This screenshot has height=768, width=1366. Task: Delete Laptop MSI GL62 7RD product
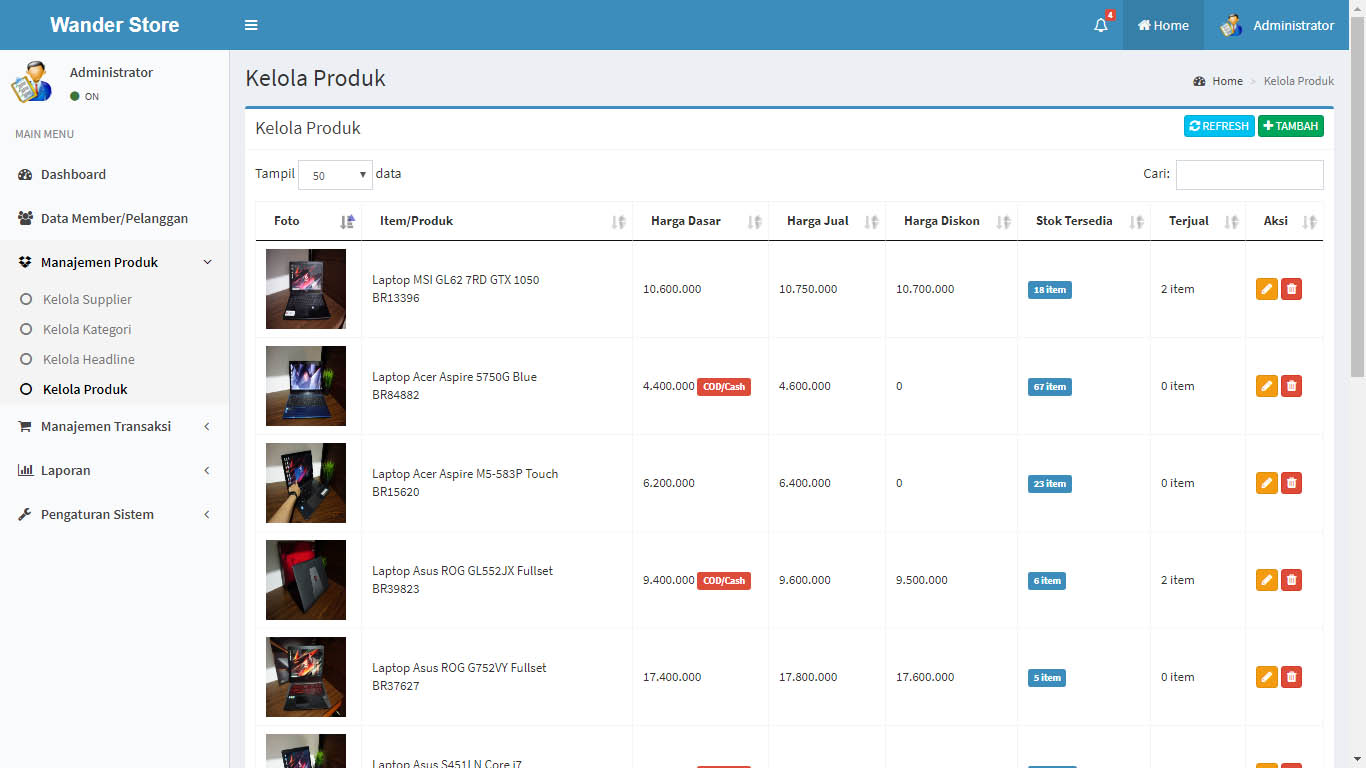pyautogui.click(x=1291, y=289)
